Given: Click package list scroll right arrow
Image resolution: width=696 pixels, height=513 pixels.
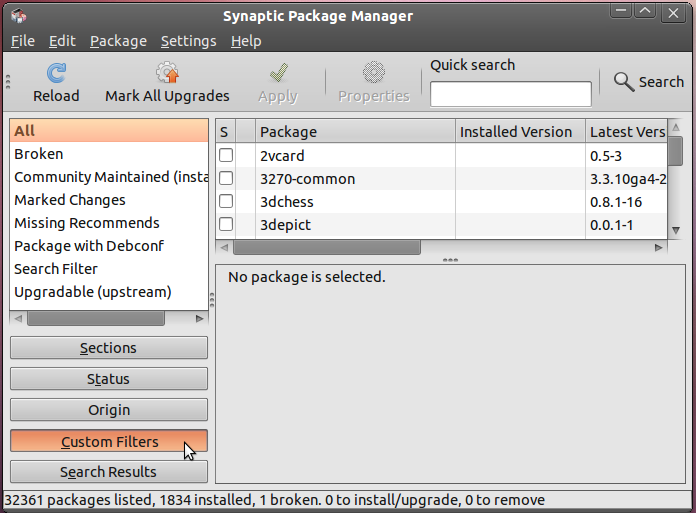Looking at the screenshot, I should point(659,248).
